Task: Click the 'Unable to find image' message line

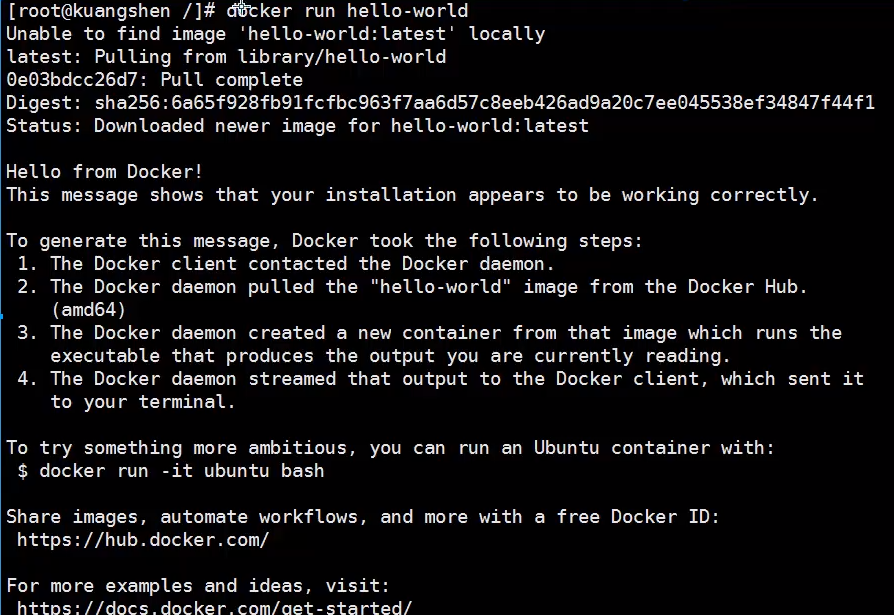Action: (275, 34)
